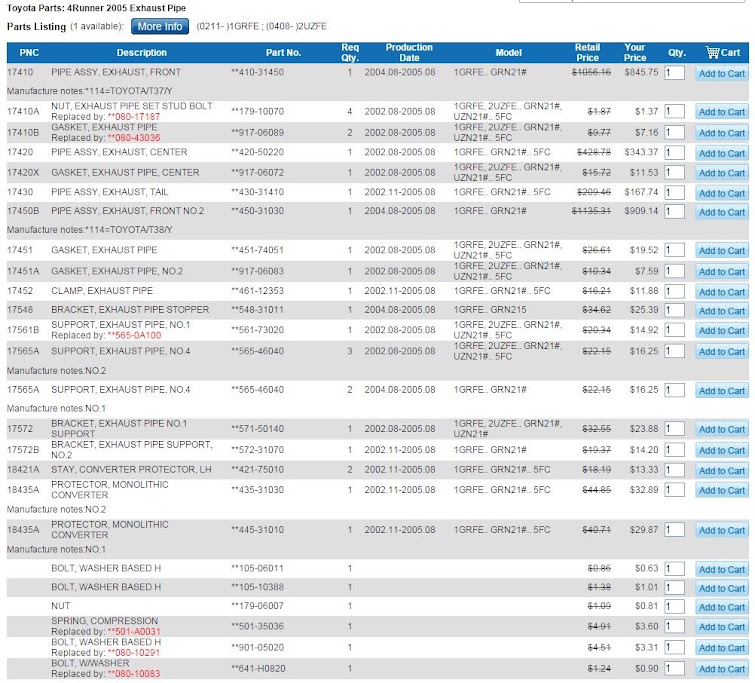Click the $845.75 price
The height and width of the screenshot is (683, 755).
pos(641,73)
